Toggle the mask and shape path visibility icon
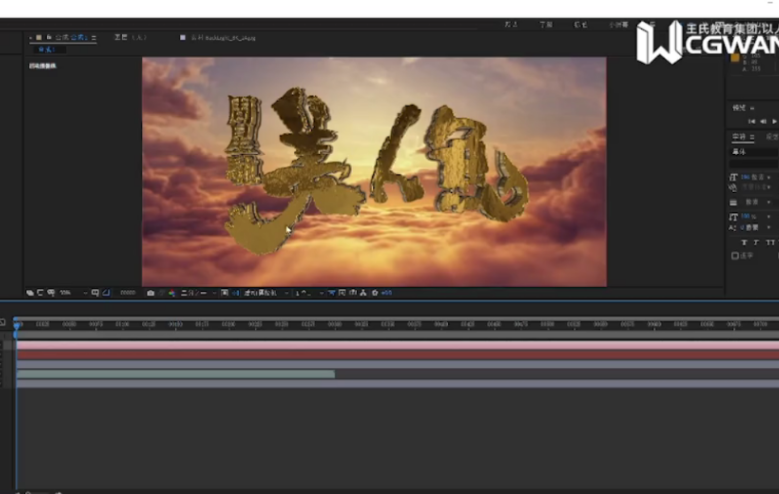The width and height of the screenshot is (779, 494). click(106, 293)
